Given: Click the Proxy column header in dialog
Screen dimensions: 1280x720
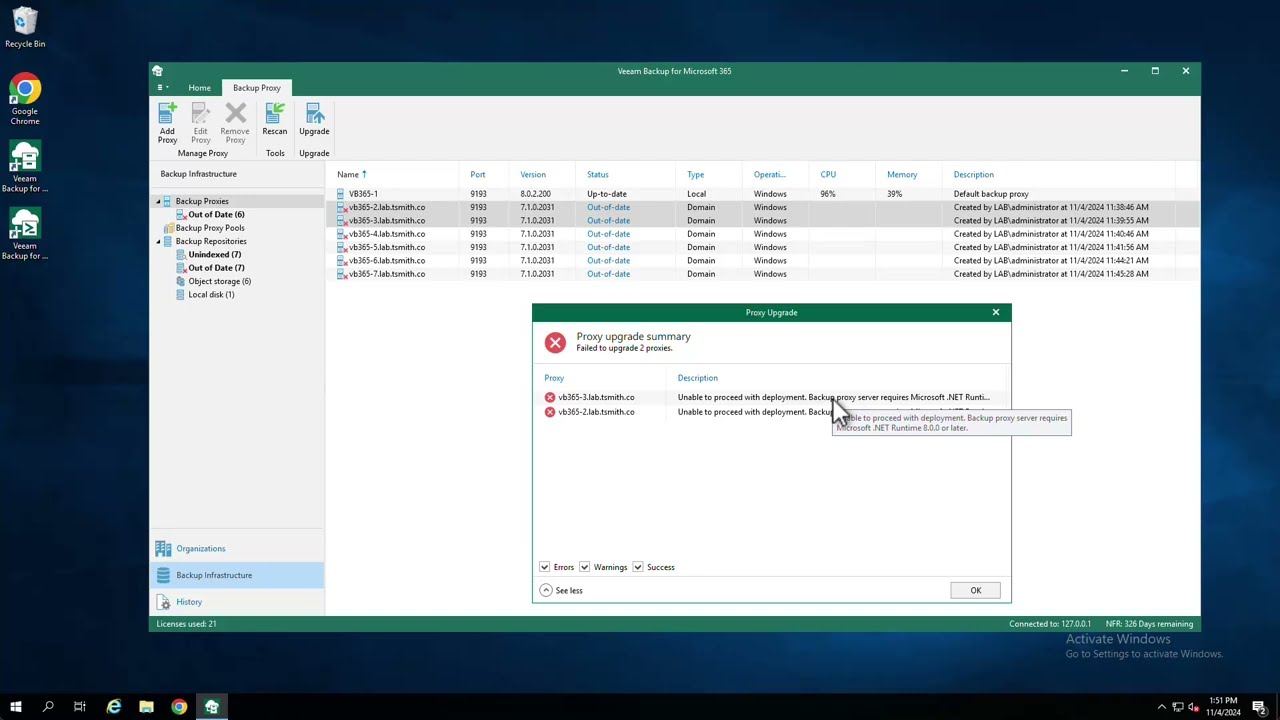Looking at the screenshot, I should [554, 378].
